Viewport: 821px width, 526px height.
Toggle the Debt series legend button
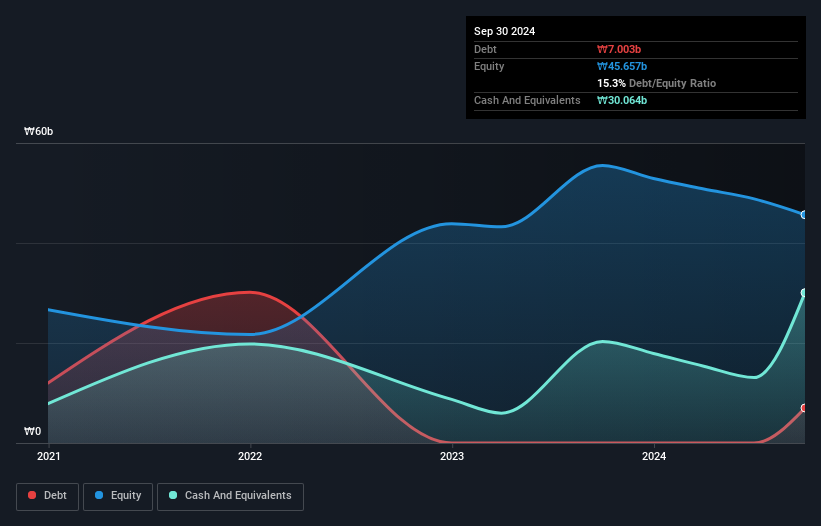coord(48,496)
